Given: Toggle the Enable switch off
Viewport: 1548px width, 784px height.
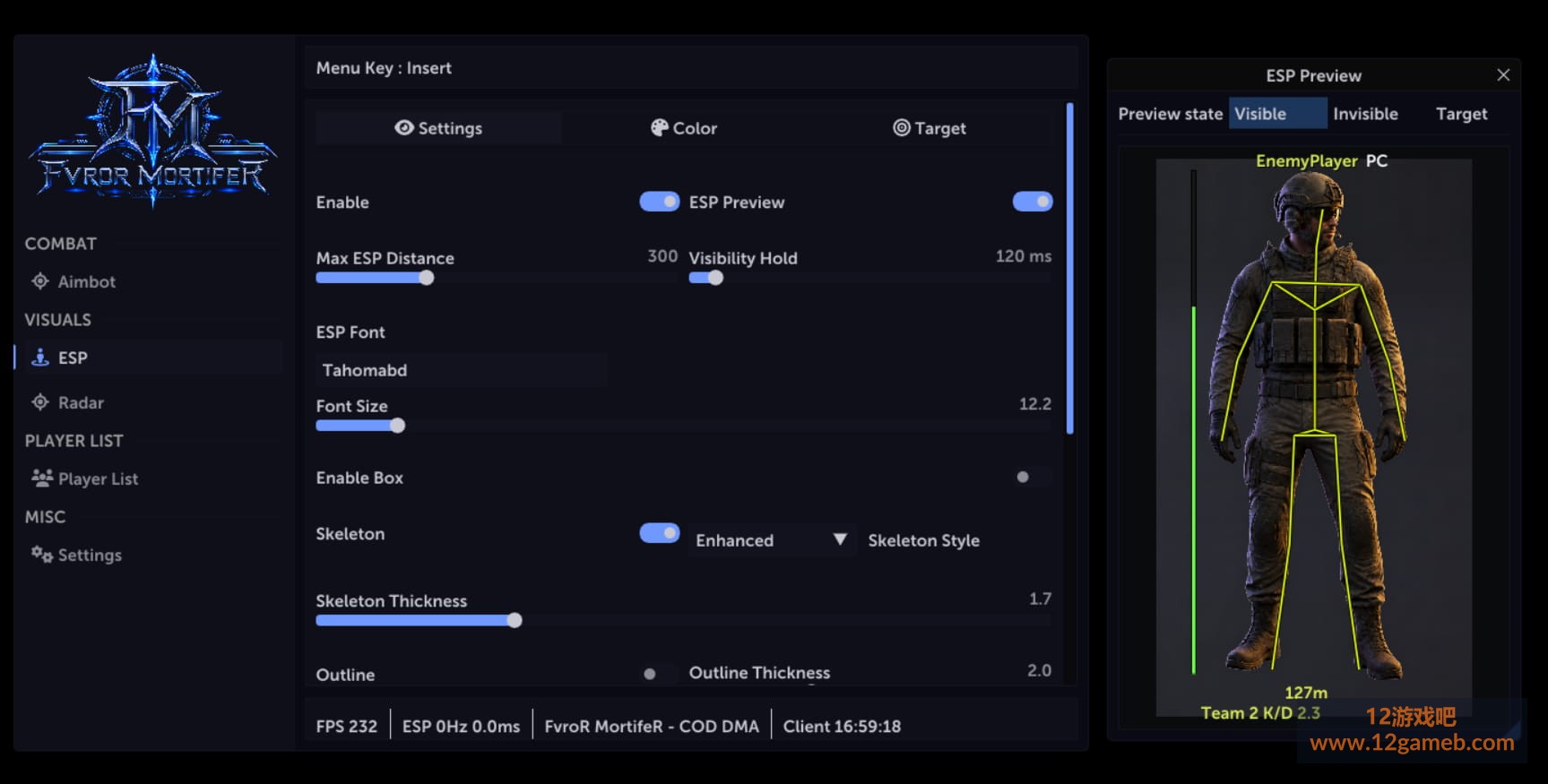Looking at the screenshot, I should [x=659, y=202].
